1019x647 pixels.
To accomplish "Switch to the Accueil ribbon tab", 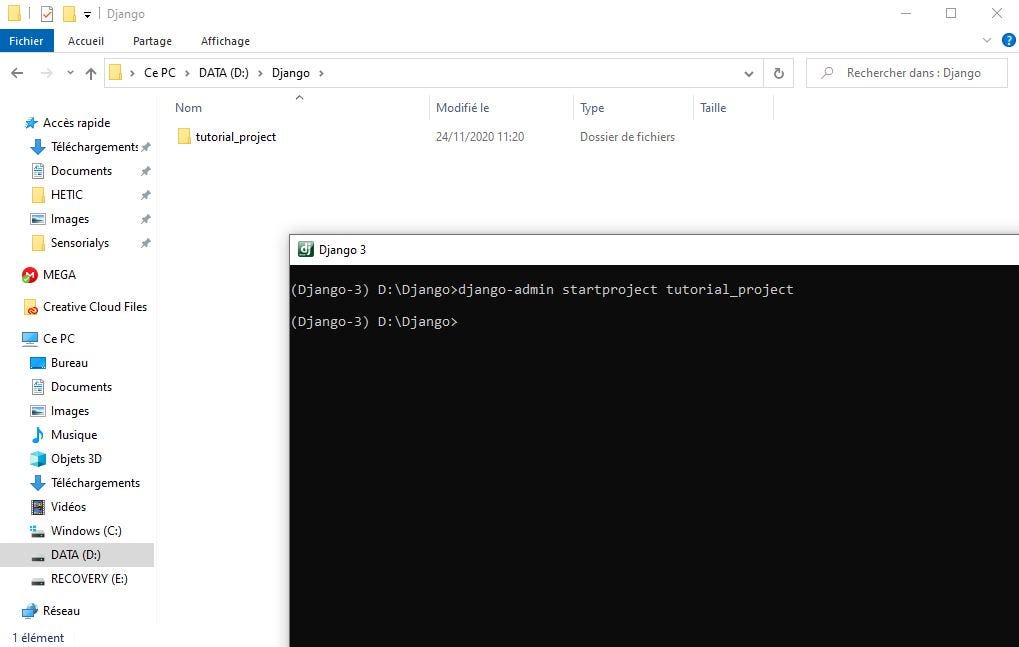I will (x=86, y=41).
